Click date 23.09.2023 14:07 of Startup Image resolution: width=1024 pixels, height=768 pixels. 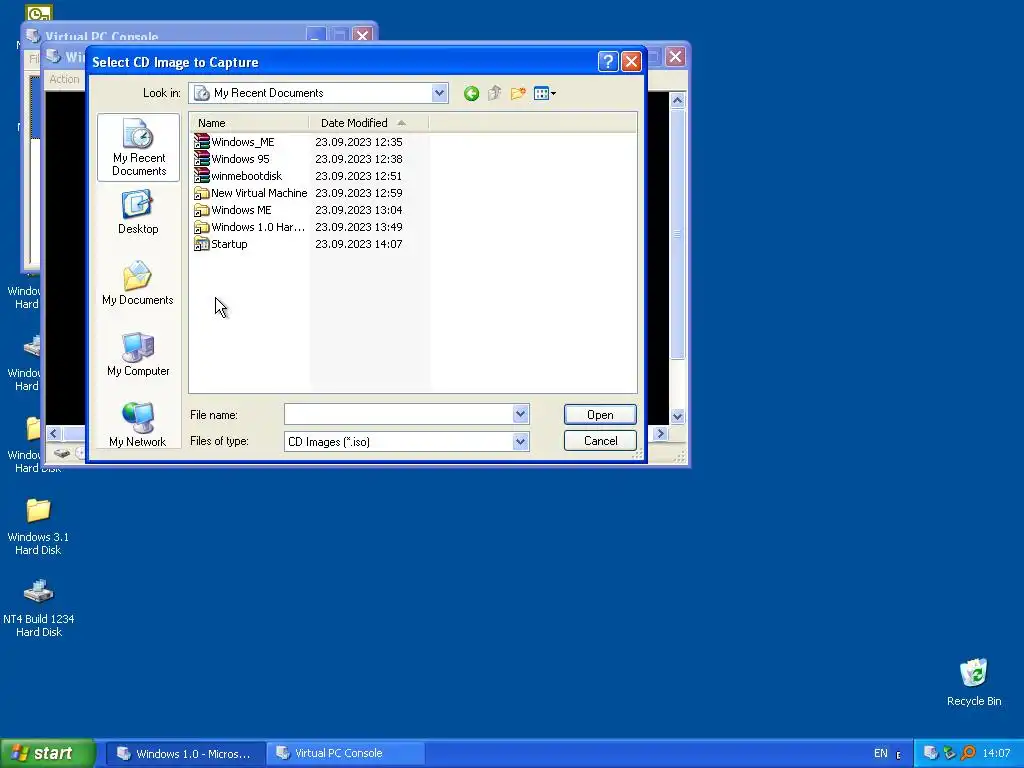359,244
